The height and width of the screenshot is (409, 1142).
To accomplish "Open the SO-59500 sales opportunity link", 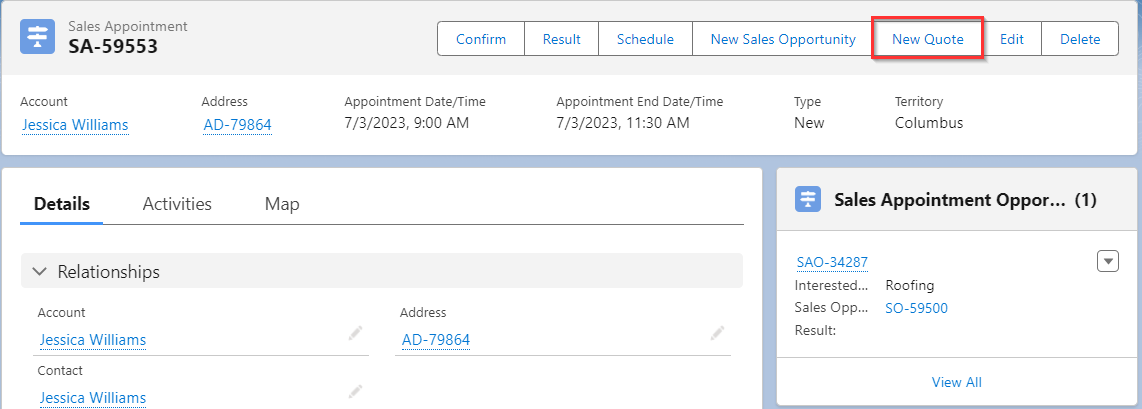I will (x=916, y=308).
